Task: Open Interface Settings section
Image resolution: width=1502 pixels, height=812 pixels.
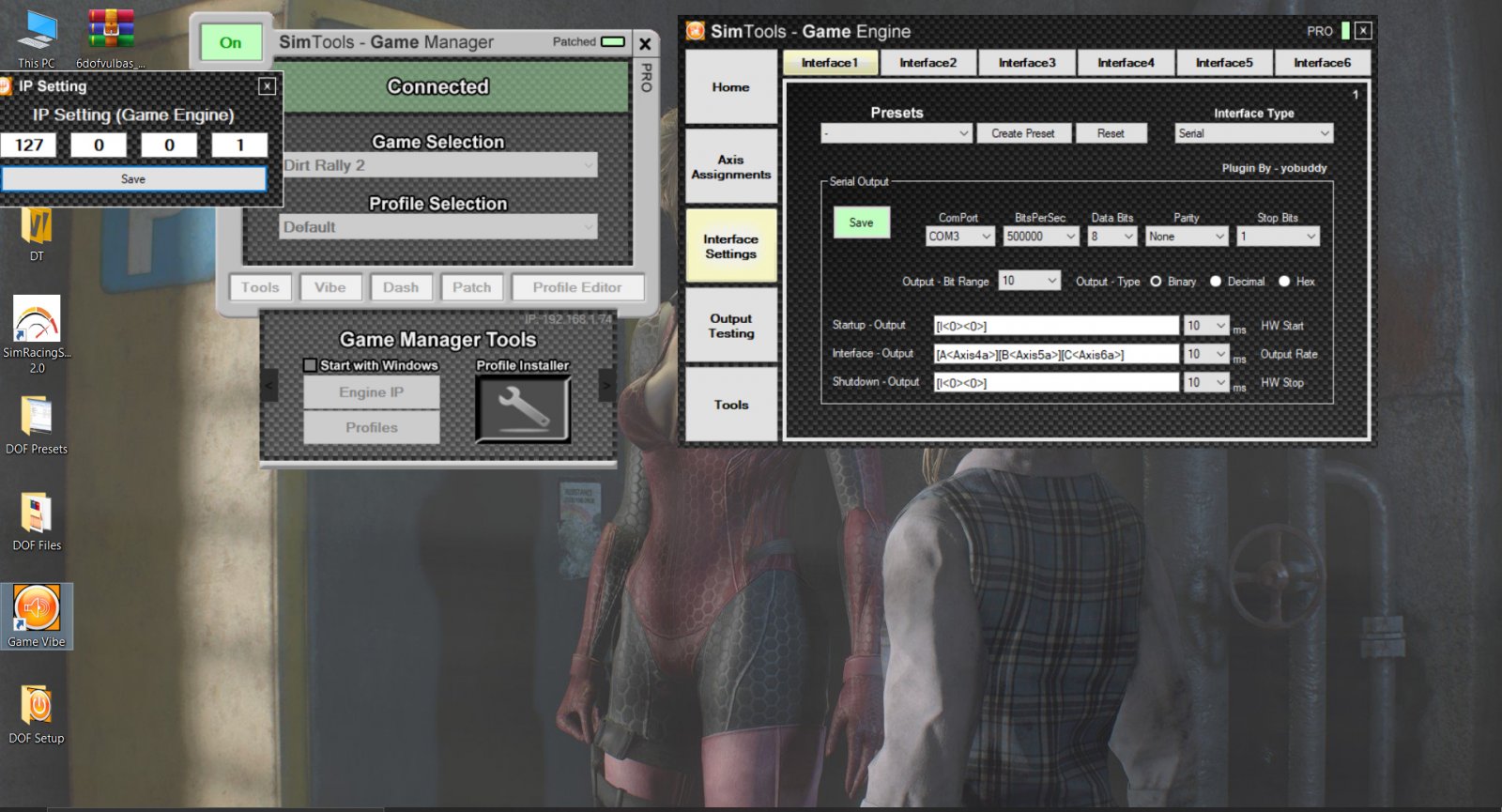Action: (x=731, y=246)
